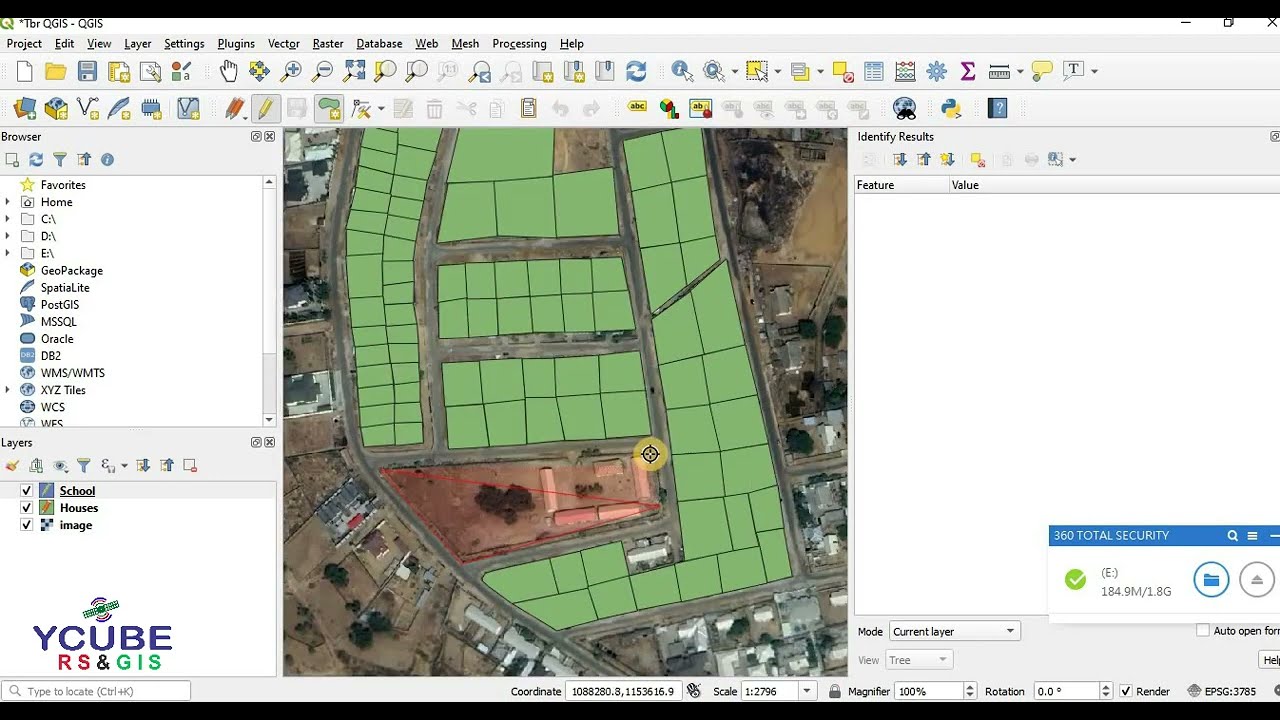Open the Measure tool dropdown arrow
Image resolution: width=1280 pixels, height=720 pixels.
pos(1020,71)
